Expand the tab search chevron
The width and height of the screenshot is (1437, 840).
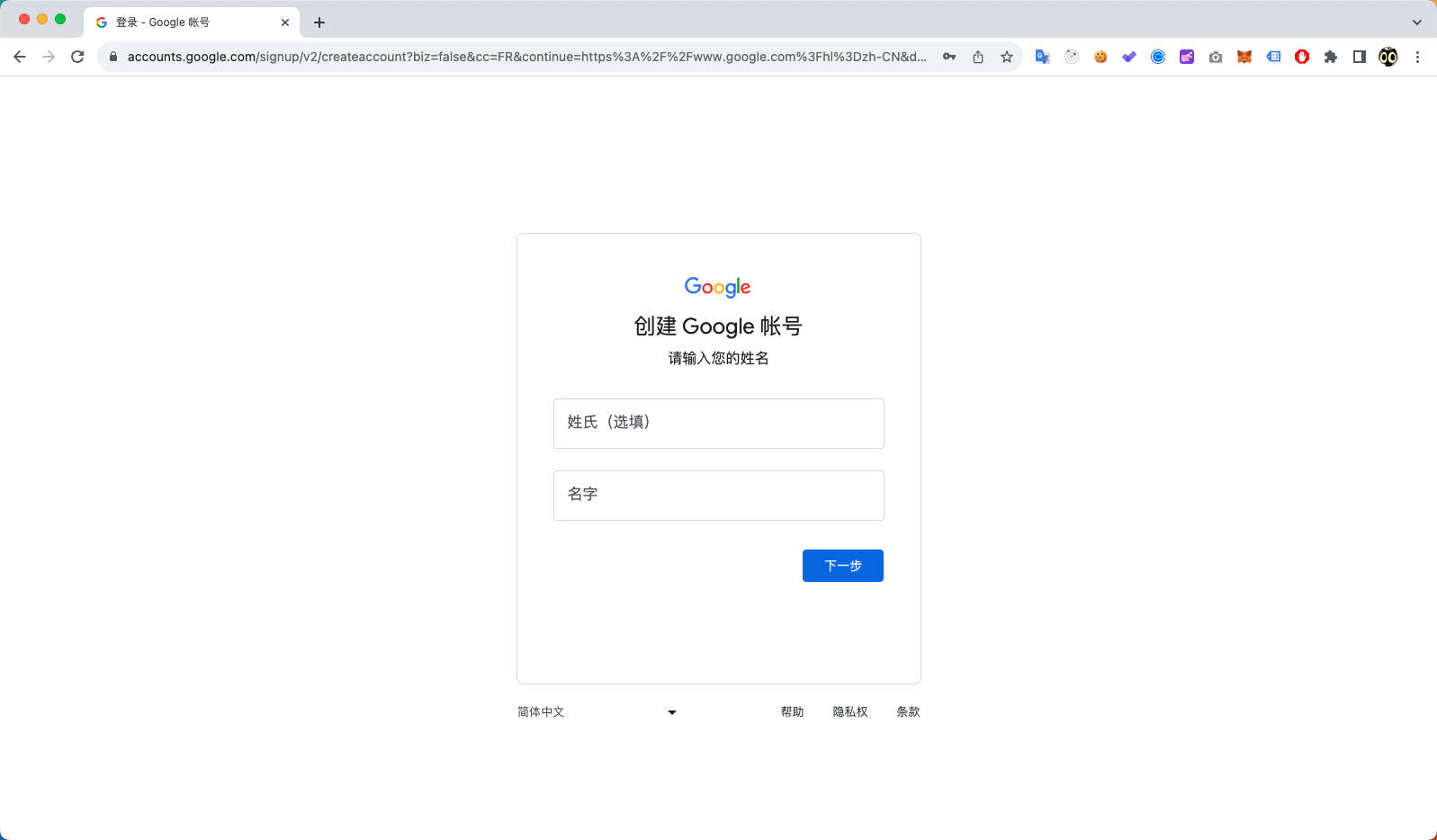(x=1417, y=22)
